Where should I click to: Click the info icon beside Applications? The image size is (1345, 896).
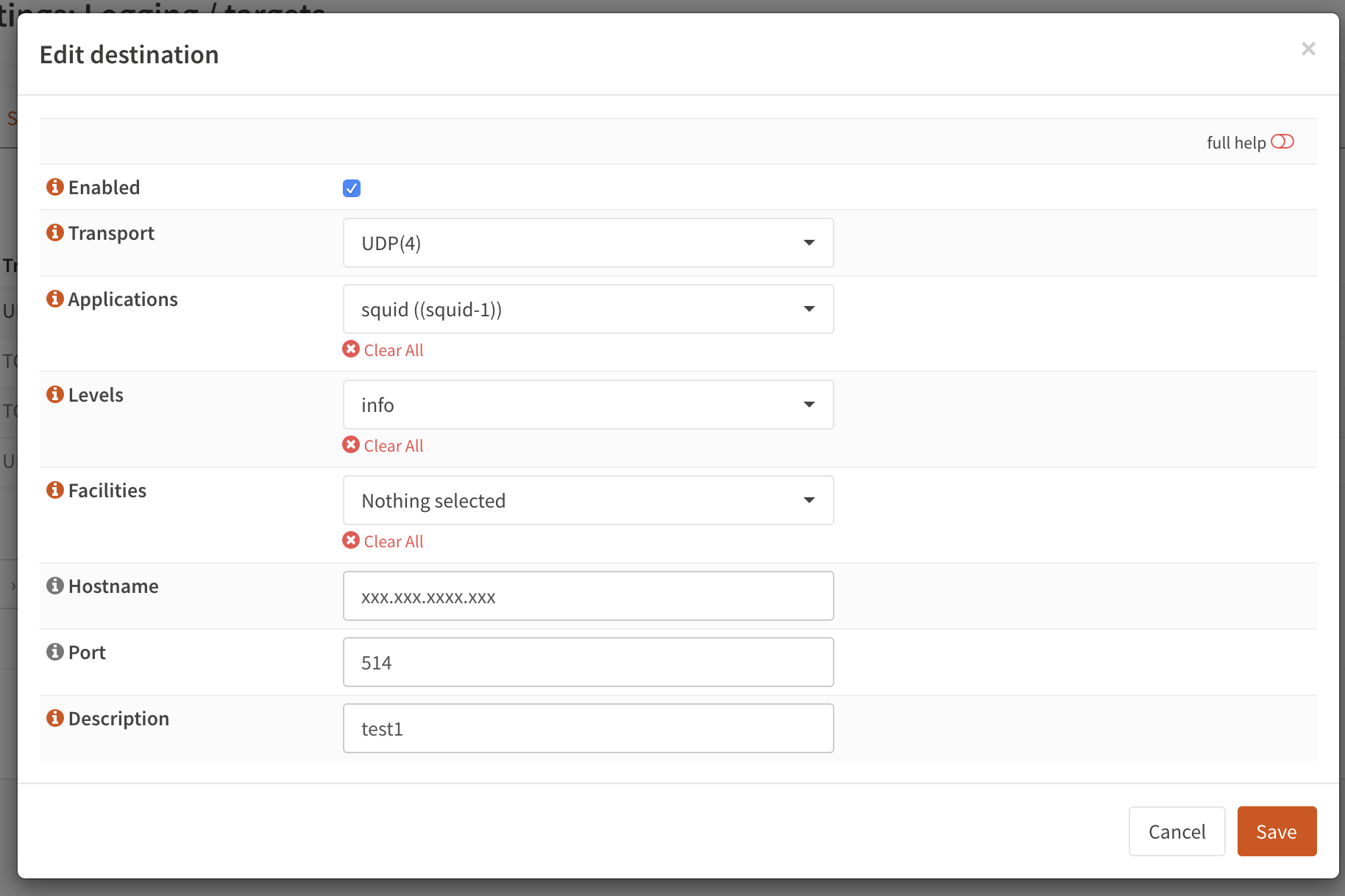[55, 299]
